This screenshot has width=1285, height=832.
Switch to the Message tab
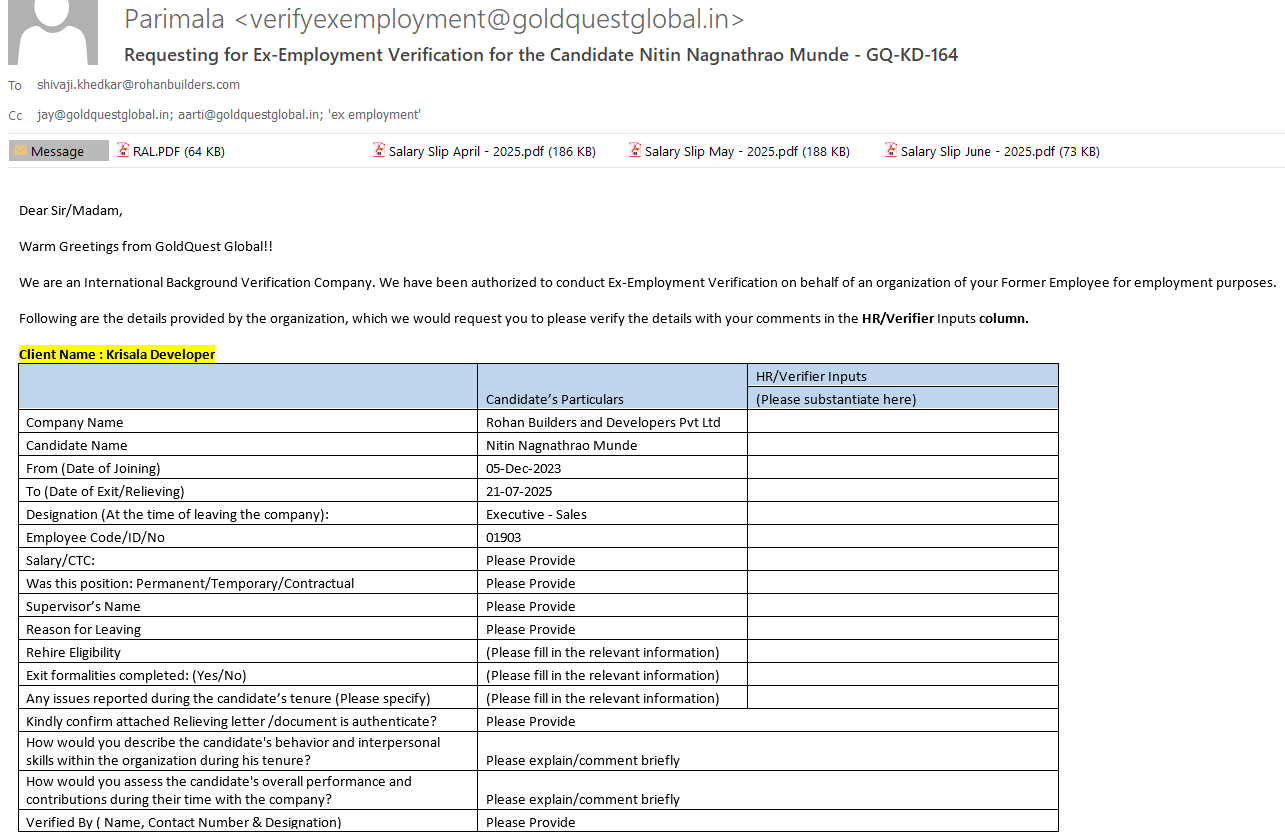coord(58,151)
